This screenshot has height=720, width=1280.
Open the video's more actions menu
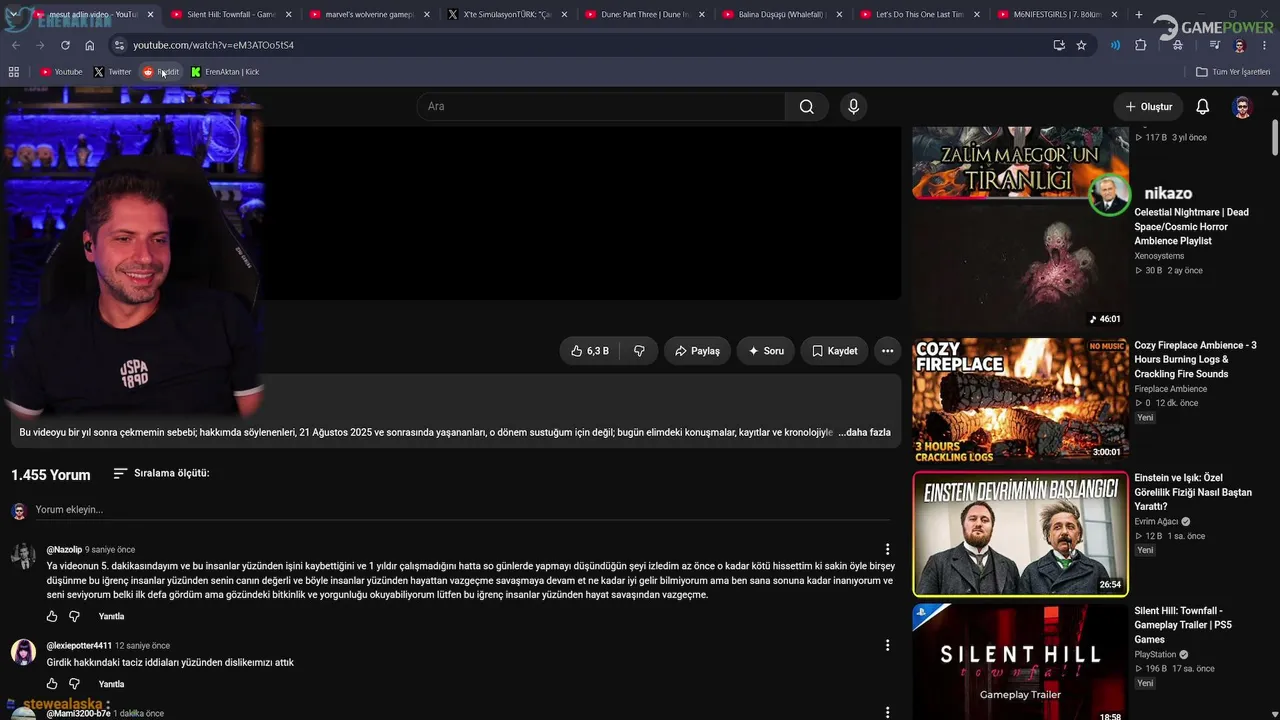pos(887,351)
